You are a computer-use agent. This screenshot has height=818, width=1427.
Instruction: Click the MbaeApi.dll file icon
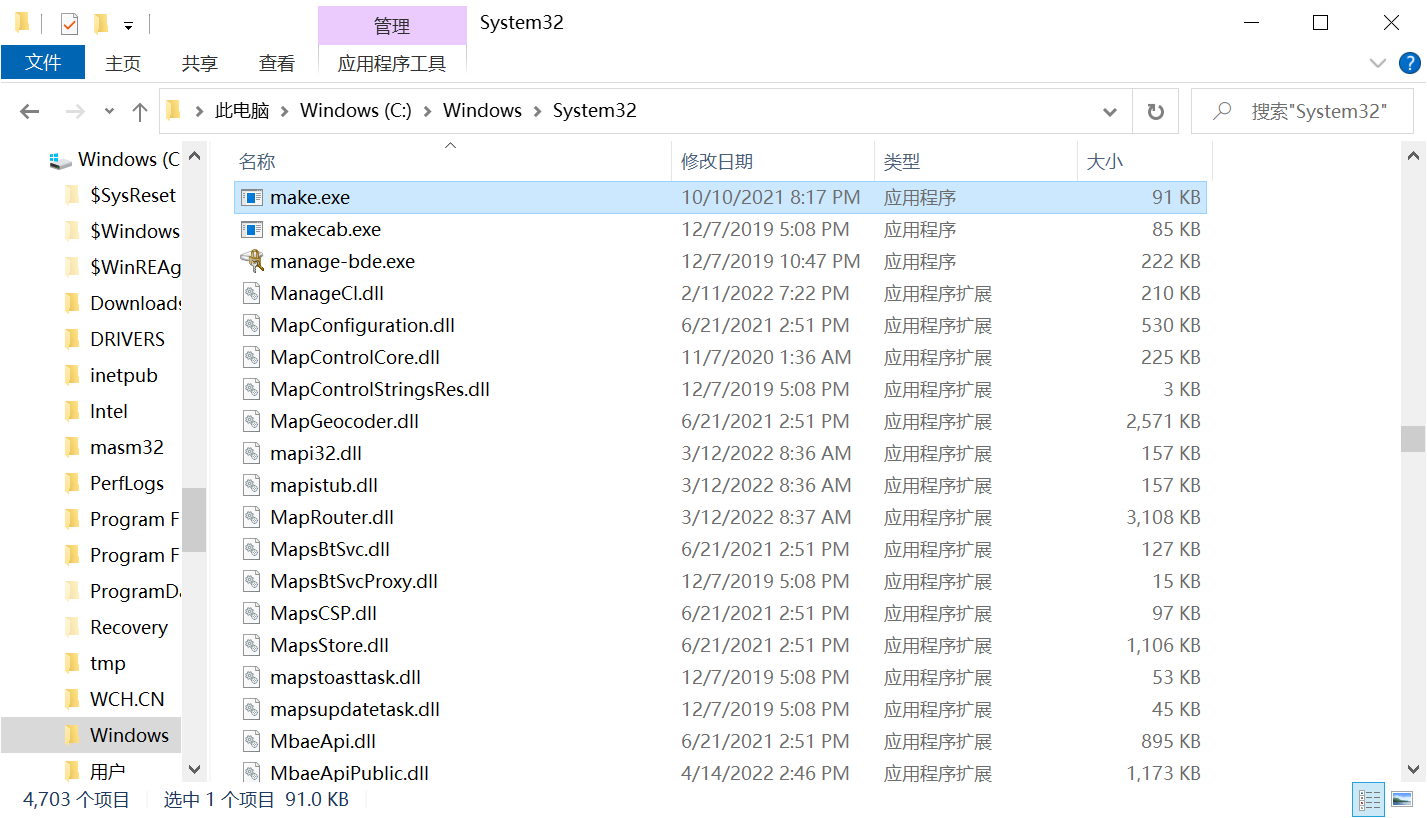tap(251, 742)
